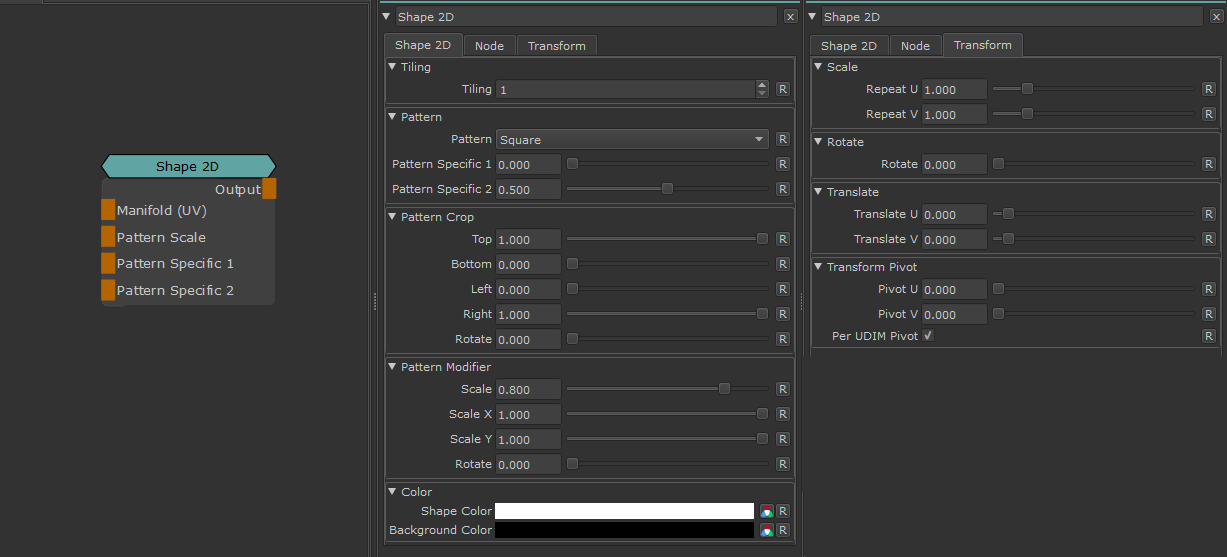1227x557 pixels.
Task: Click the R reset icon beside Pattern dropdown
Action: point(783,139)
